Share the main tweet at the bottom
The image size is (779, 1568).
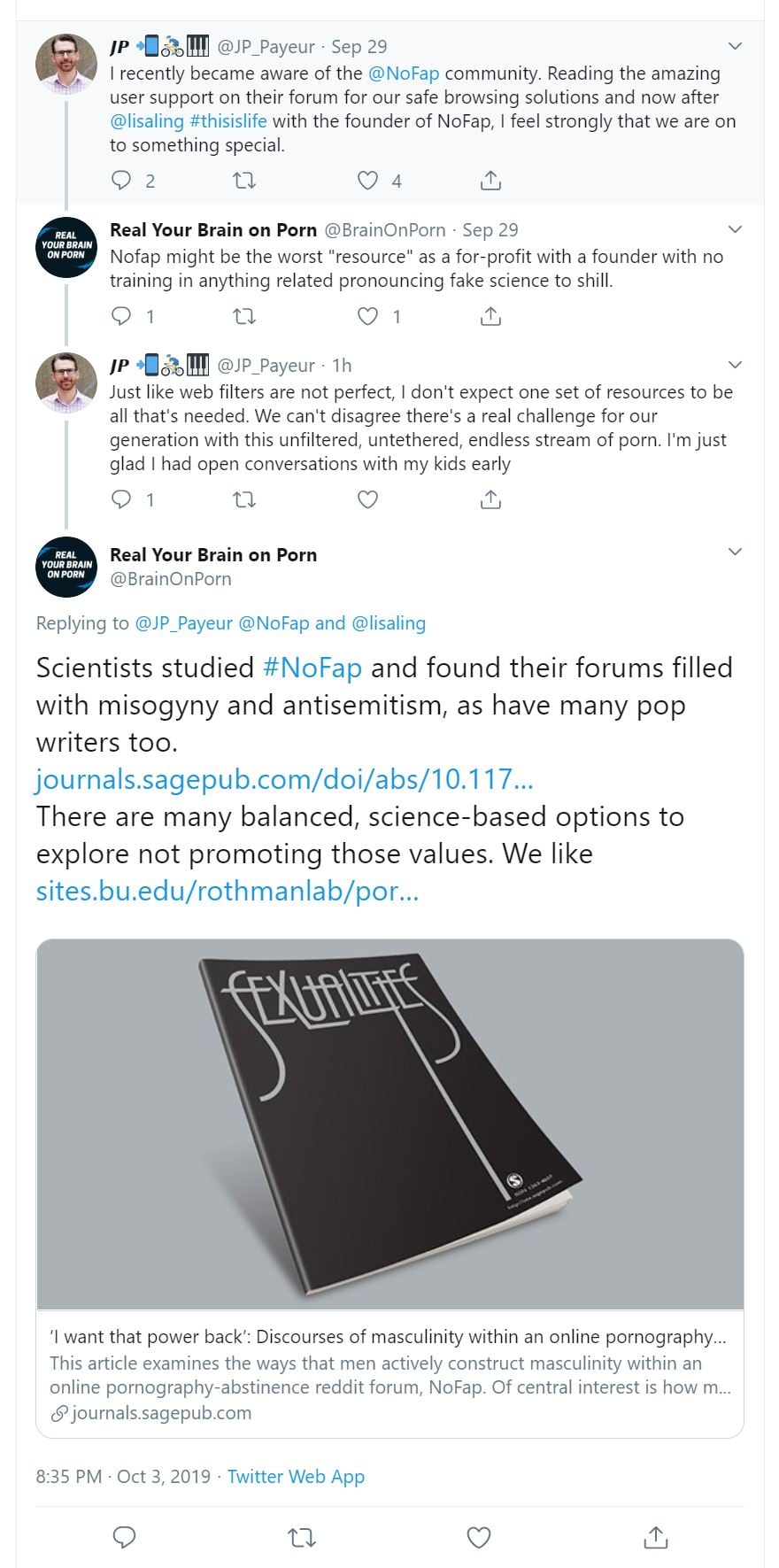click(x=655, y=1538)
